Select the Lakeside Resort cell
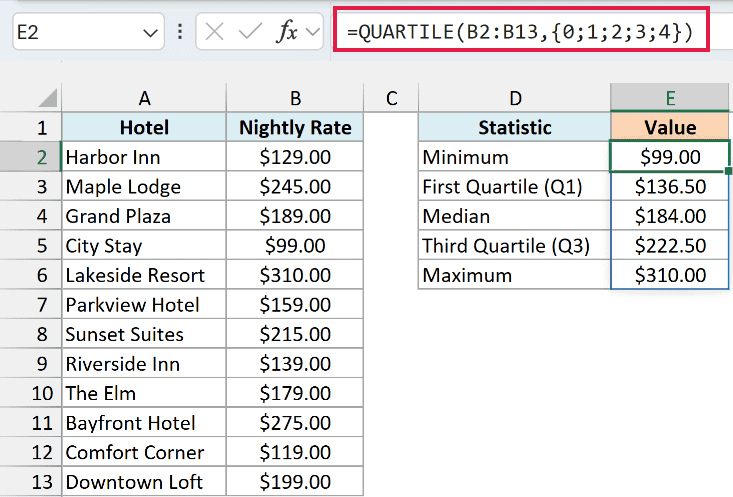This screenshot has width=733, height=497. (144, 274)
